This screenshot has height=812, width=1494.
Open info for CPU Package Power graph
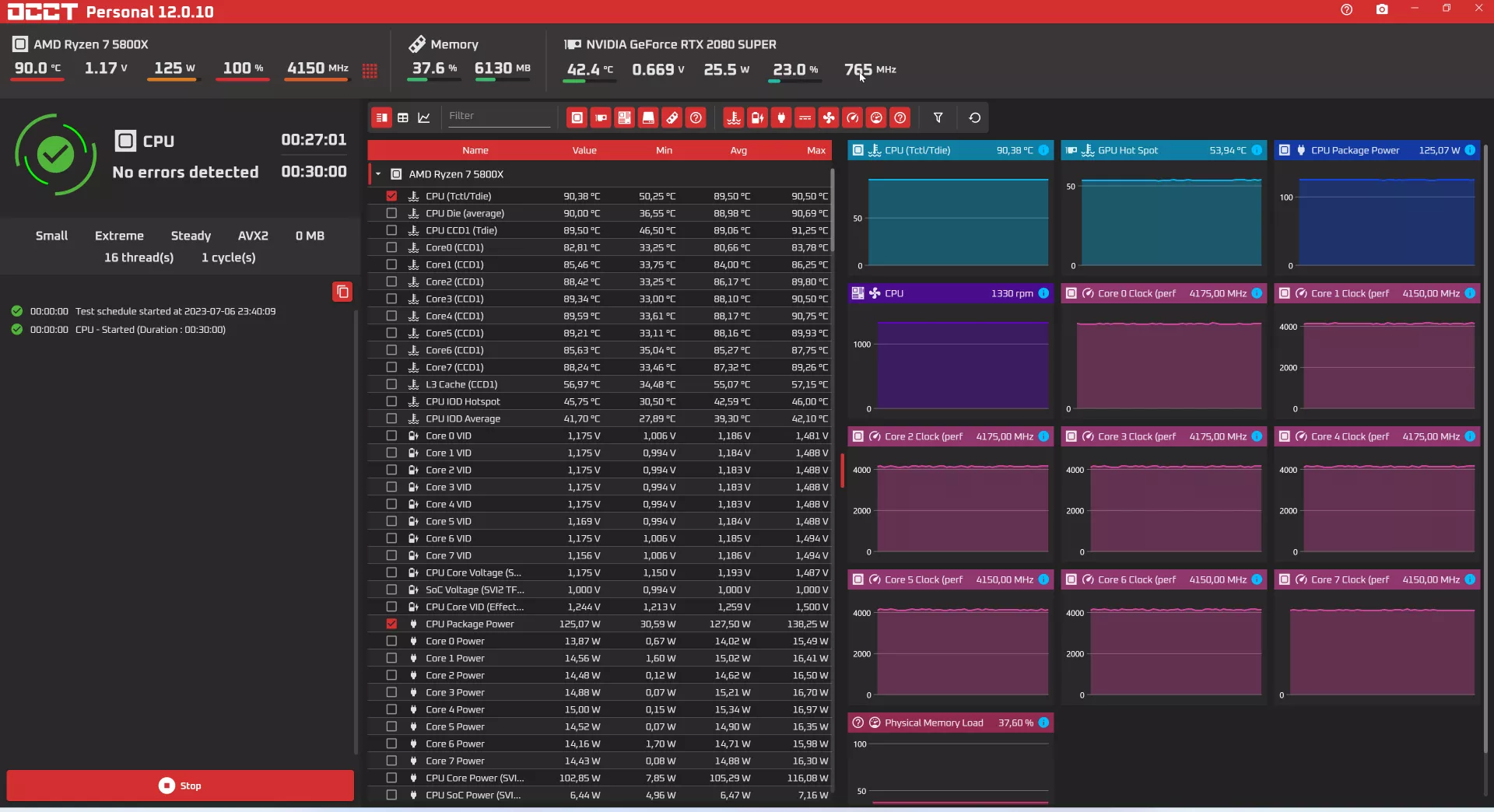1470,150
